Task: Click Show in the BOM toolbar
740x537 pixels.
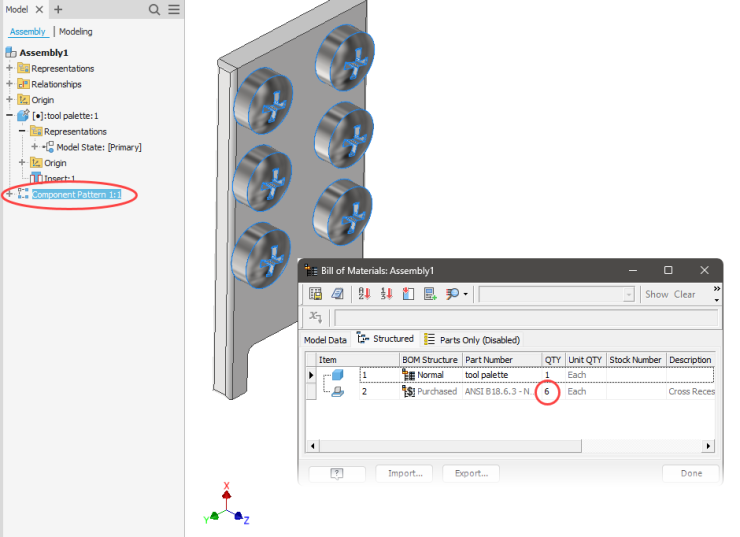Action: (656, 294)
